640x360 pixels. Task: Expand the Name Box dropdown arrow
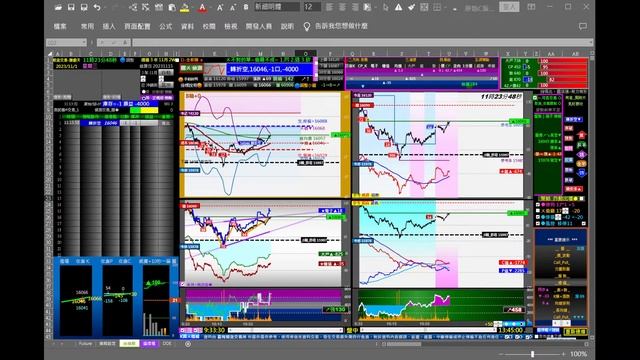[84, 42]
